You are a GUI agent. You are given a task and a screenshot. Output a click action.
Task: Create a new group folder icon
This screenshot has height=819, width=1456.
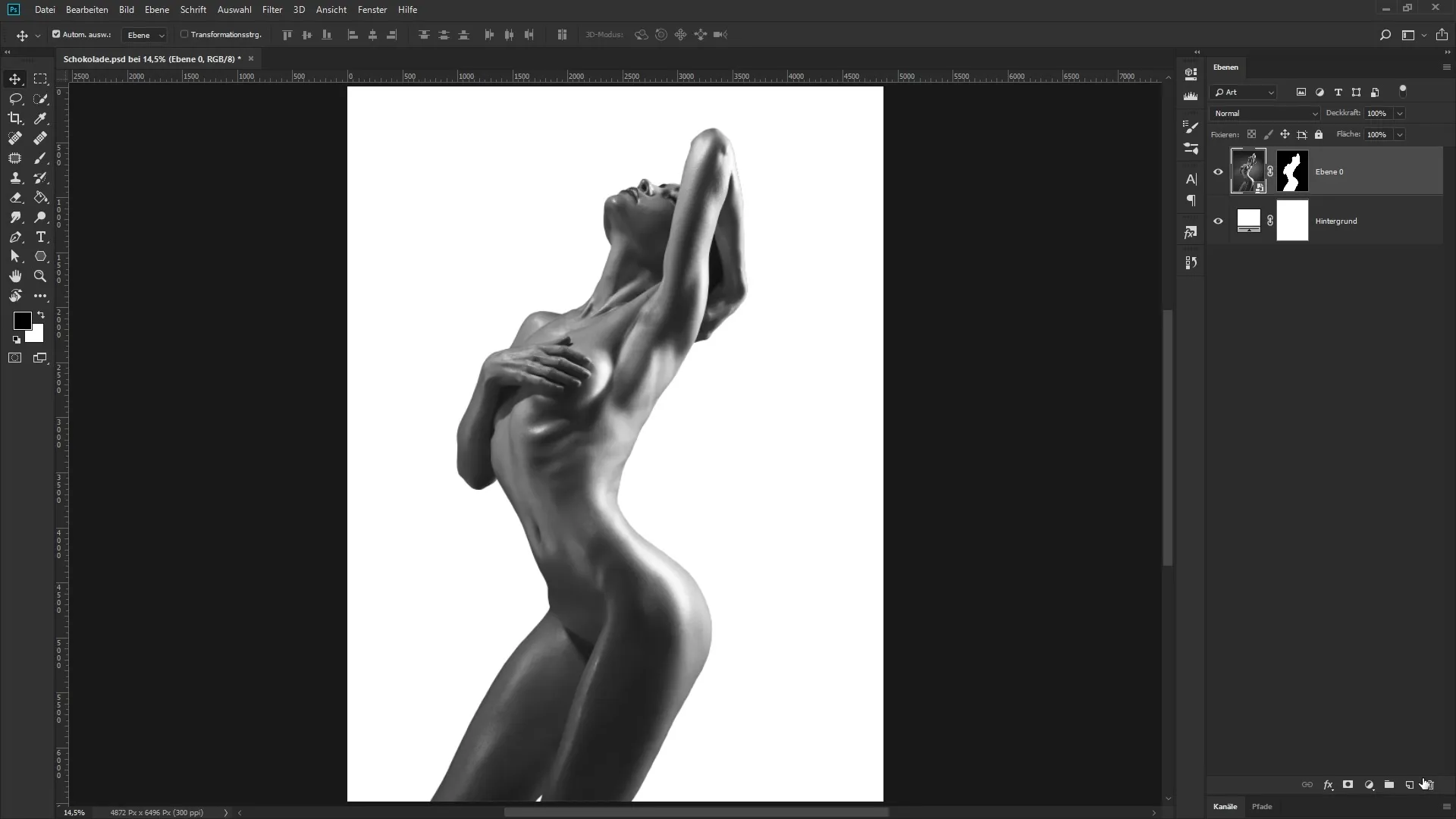click(x=1389, y=785)
